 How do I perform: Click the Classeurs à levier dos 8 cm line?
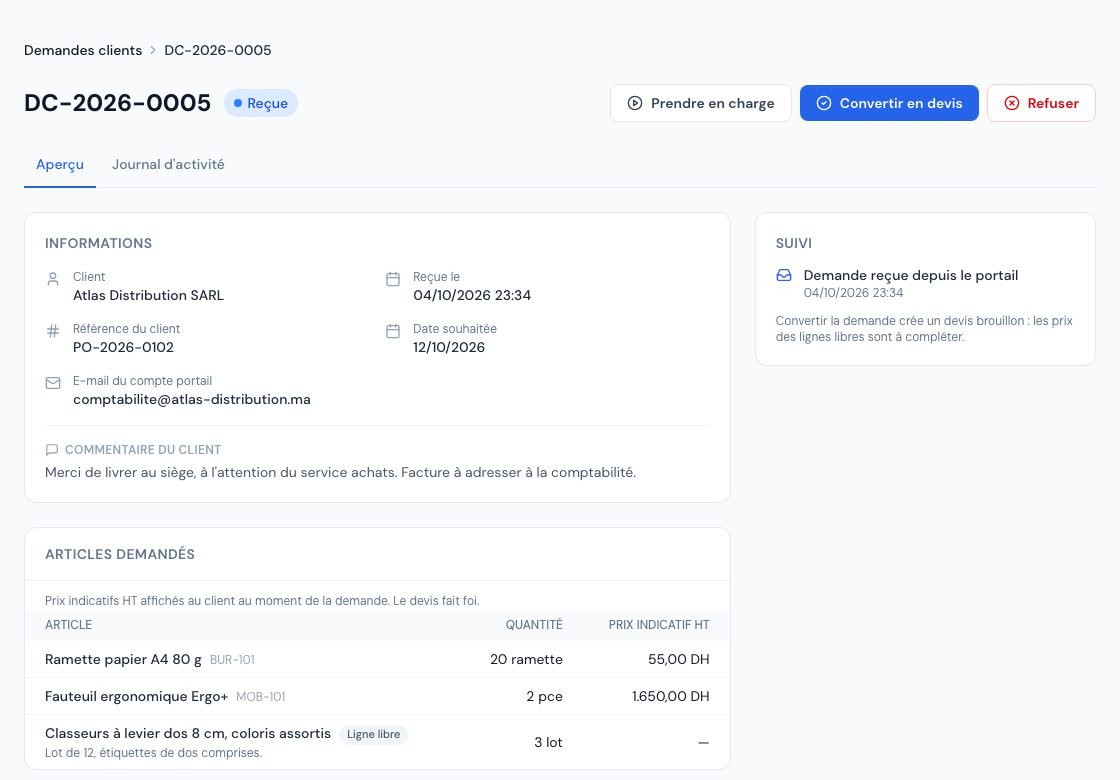click(377, 742)
